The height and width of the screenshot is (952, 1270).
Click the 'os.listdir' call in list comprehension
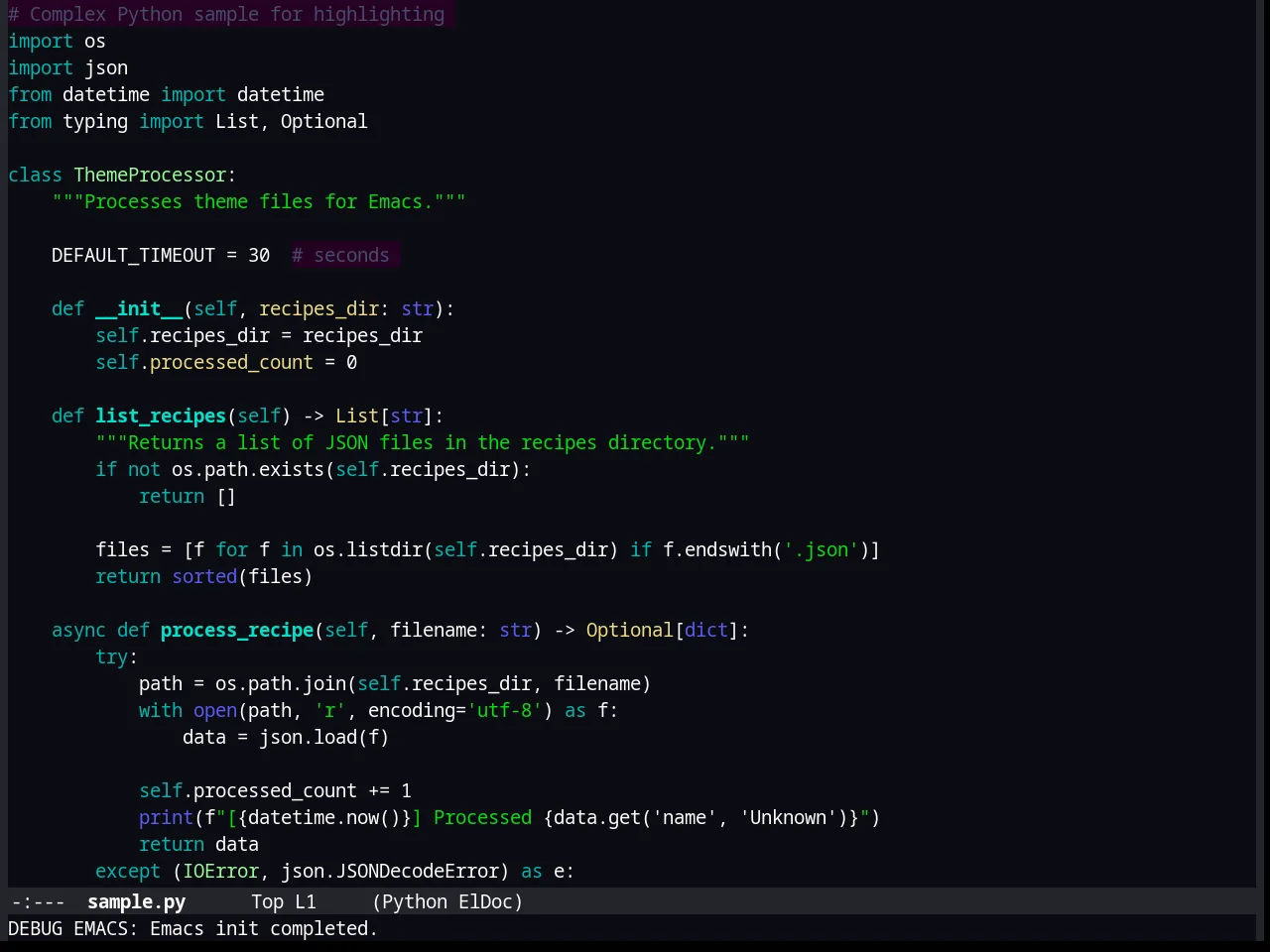368,549
